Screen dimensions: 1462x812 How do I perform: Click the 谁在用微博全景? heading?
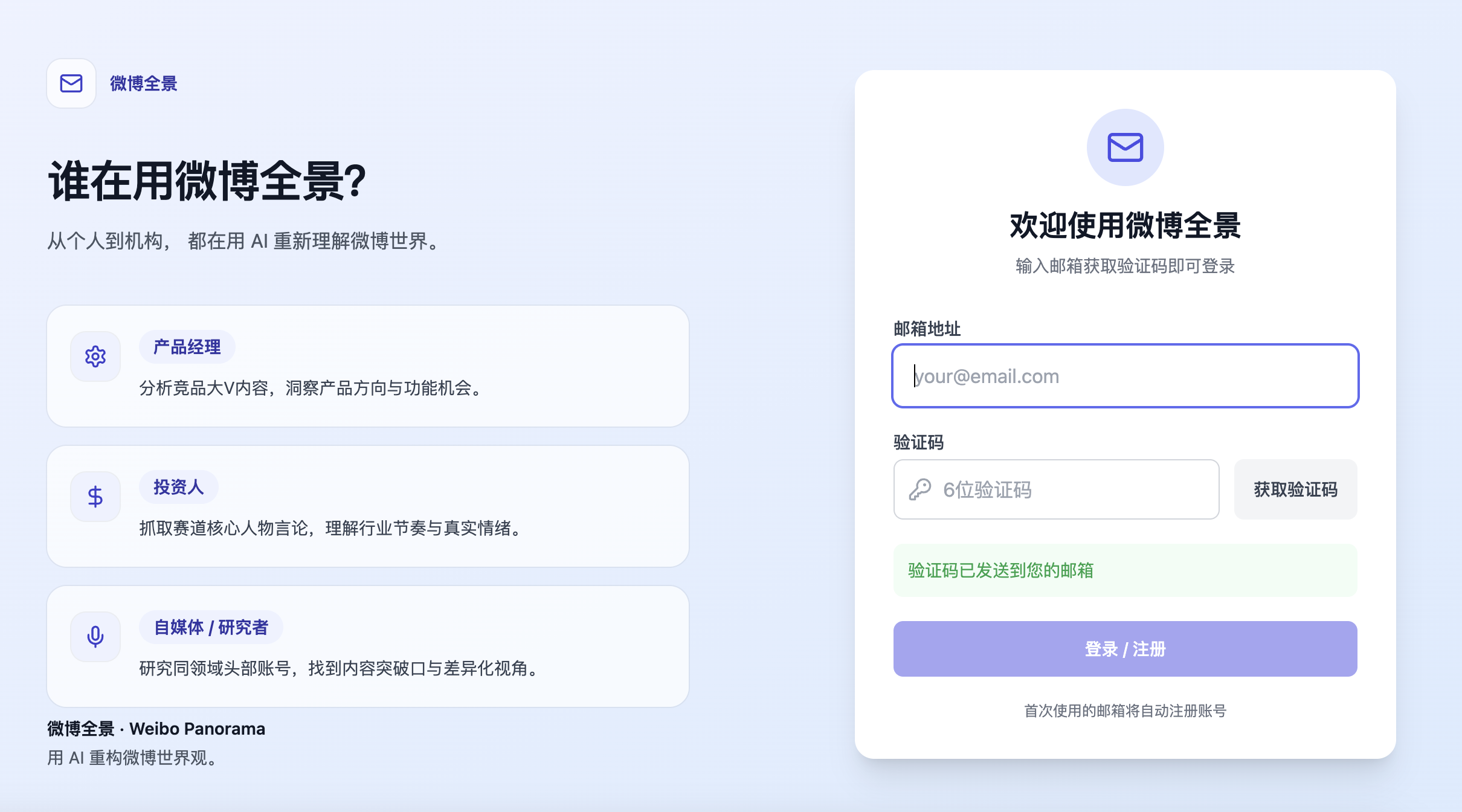(x=207, y=181)
